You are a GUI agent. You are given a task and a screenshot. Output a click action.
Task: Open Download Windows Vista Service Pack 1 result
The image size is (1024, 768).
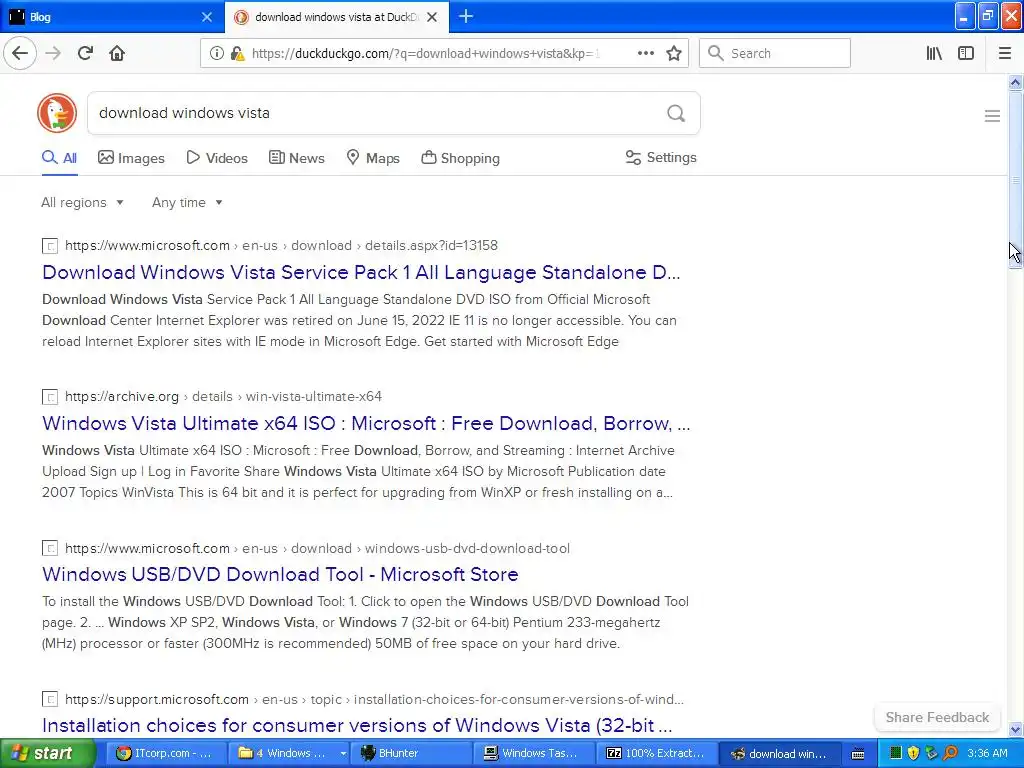[x=361, y=272]
